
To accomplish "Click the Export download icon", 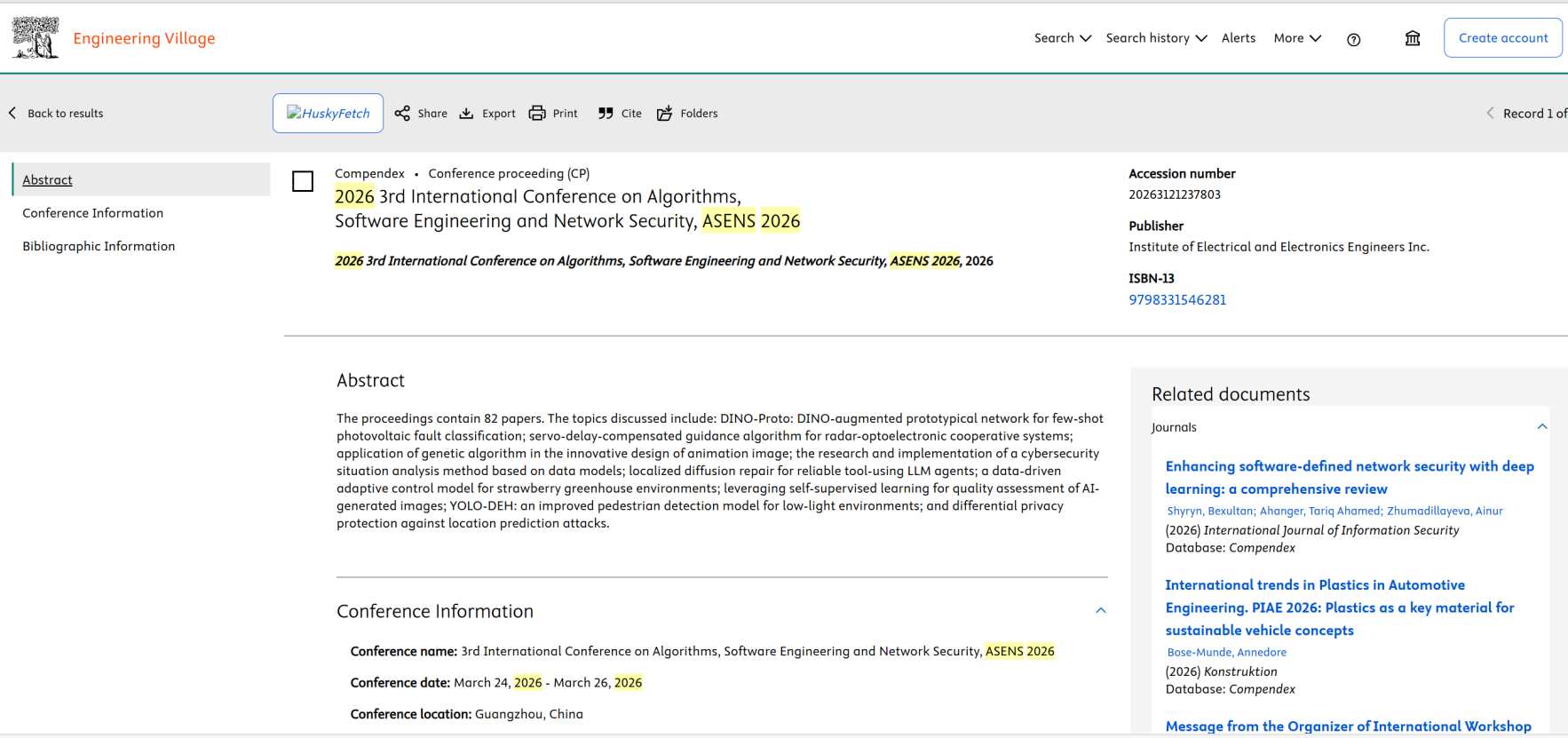I will (466, 113).
